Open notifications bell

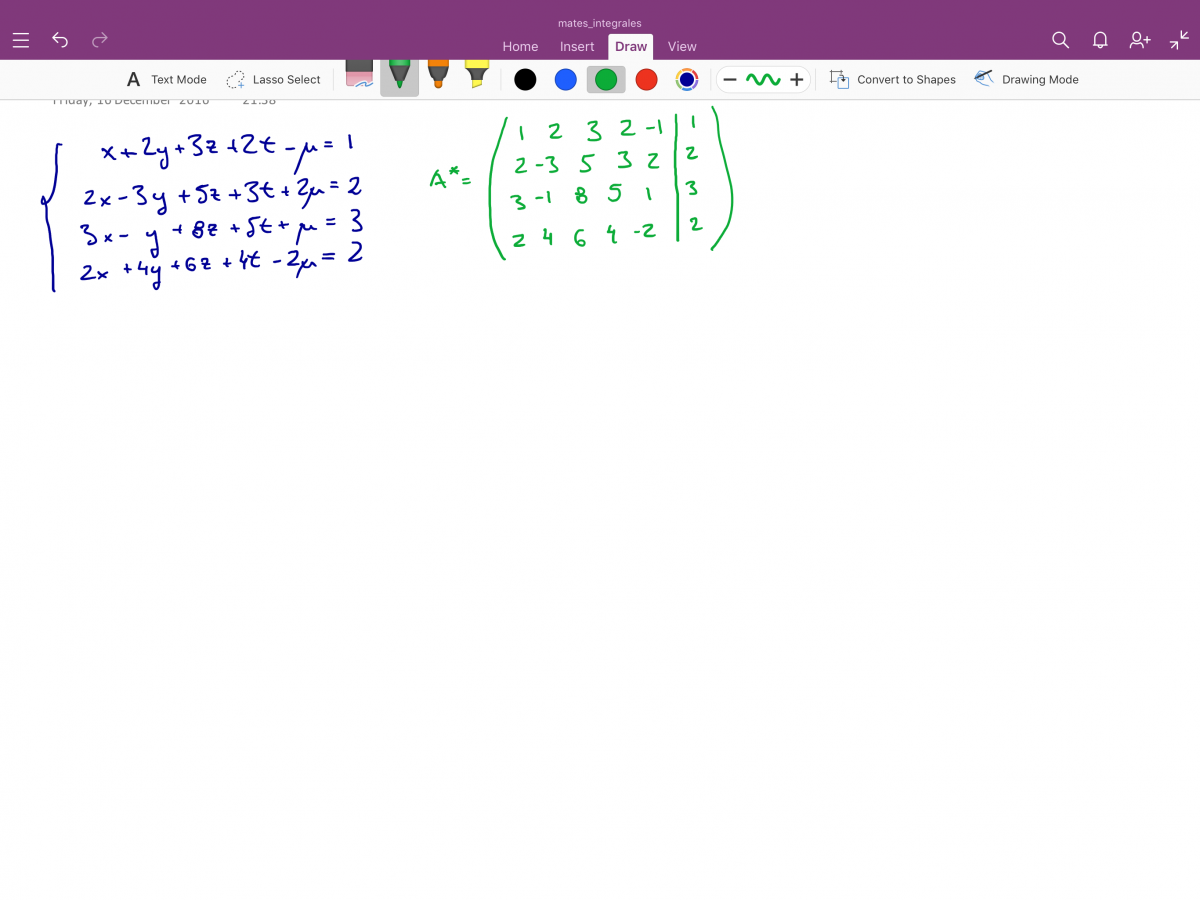pyautogui.click(x=1100, y=40)
